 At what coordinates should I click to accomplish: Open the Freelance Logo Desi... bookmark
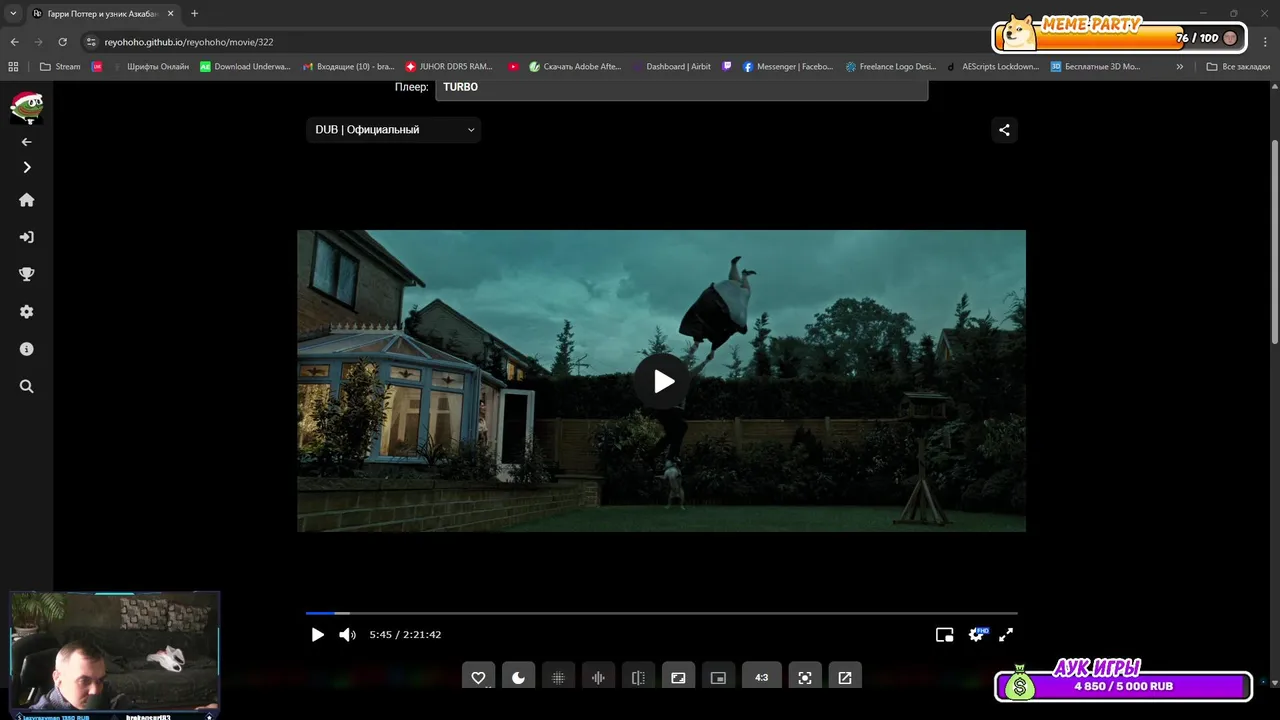coord(891,67)
